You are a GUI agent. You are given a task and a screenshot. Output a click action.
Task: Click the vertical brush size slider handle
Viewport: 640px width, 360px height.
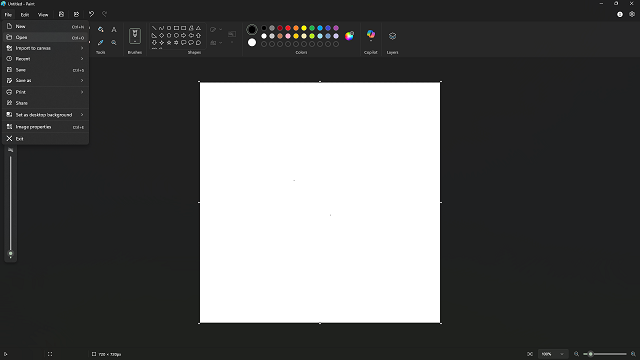[x=11, y=253]
